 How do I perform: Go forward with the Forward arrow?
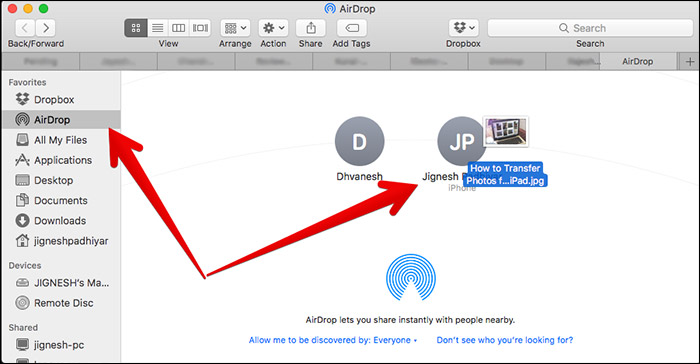[x=46, y=28]
